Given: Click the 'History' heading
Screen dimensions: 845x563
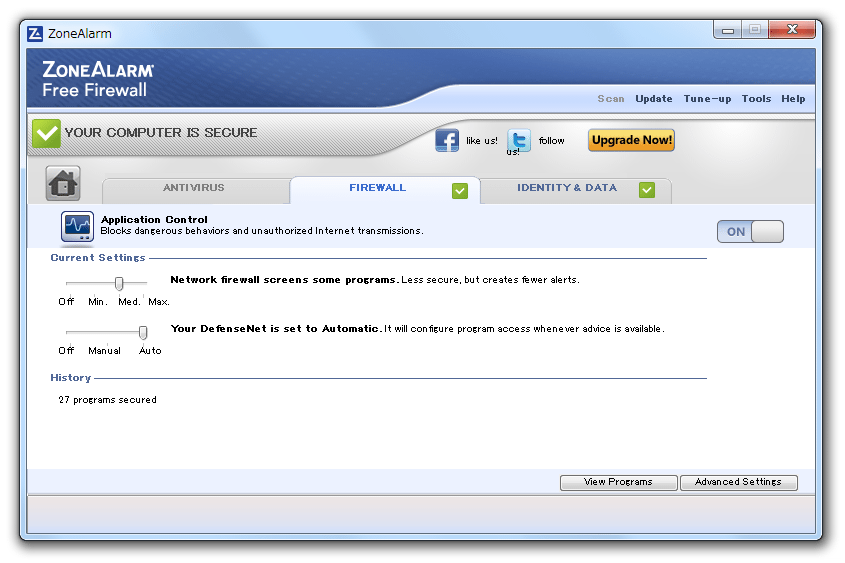Looking at the screenshot, I should [71, 378].
